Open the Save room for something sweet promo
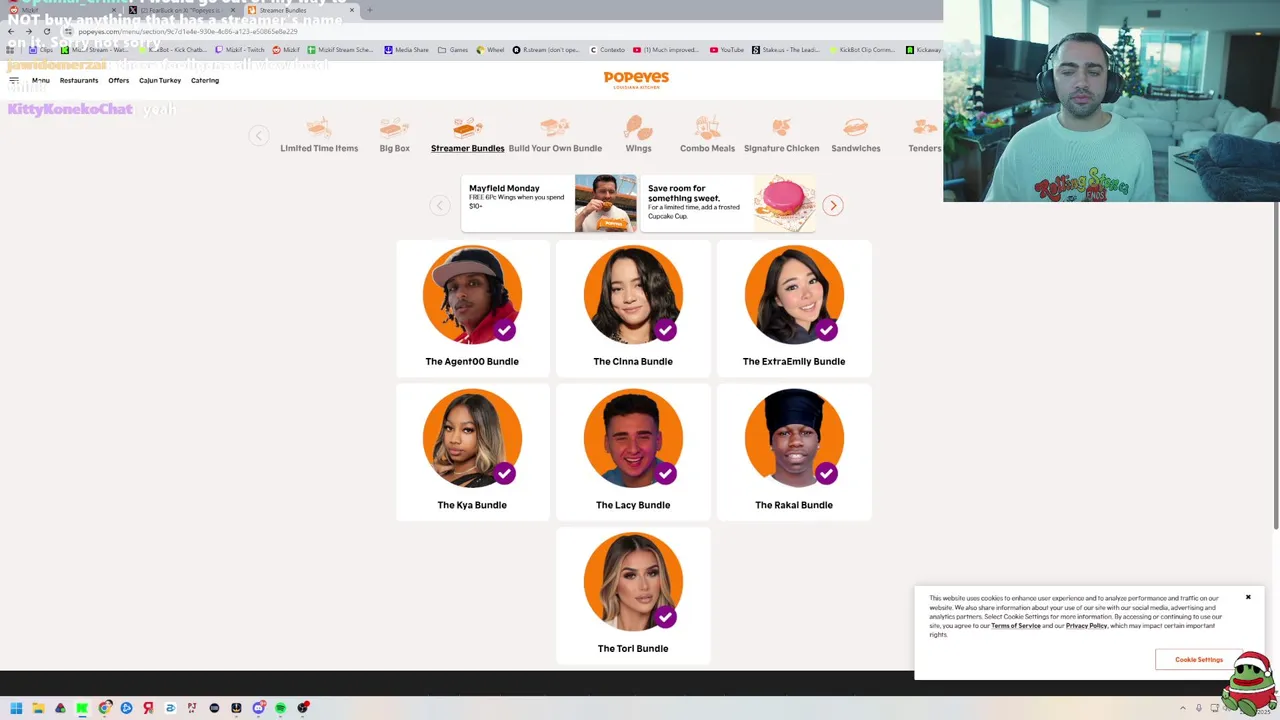1280x720 pixels. click(x=727, y=204)
